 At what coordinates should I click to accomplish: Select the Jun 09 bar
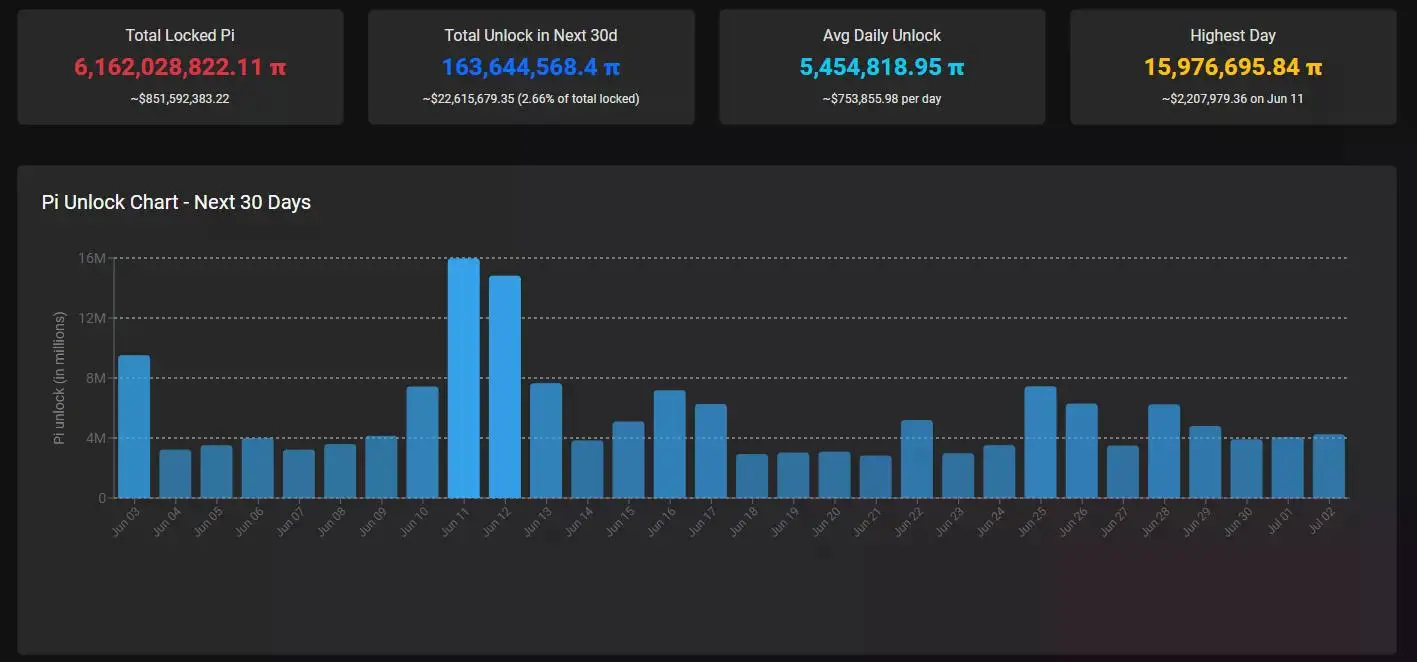tap(381, 467)
